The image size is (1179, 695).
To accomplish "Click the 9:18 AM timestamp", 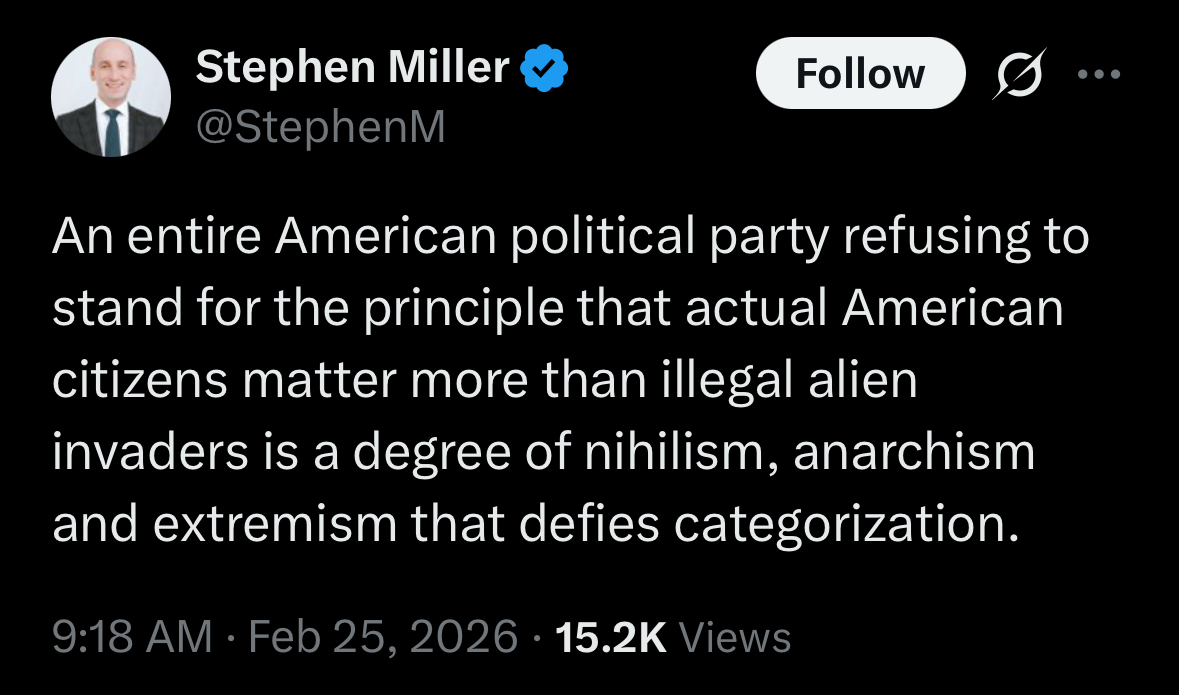I will pos(132,636).
